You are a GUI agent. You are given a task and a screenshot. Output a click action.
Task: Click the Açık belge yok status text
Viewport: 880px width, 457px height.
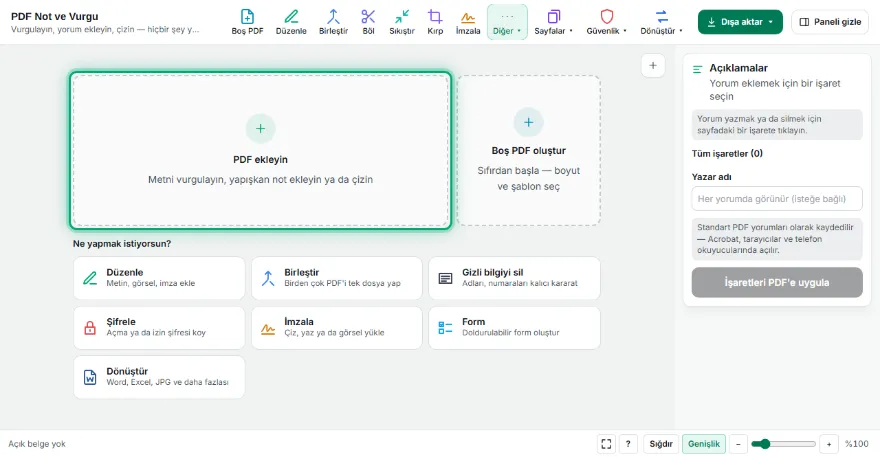click(x=37, y=444)
